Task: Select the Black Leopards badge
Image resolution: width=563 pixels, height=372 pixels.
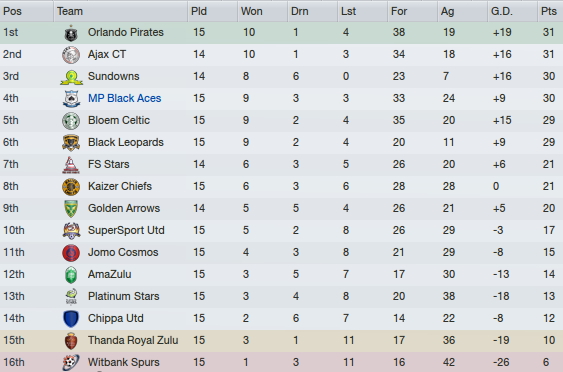Action: click(x=71, y=143)
